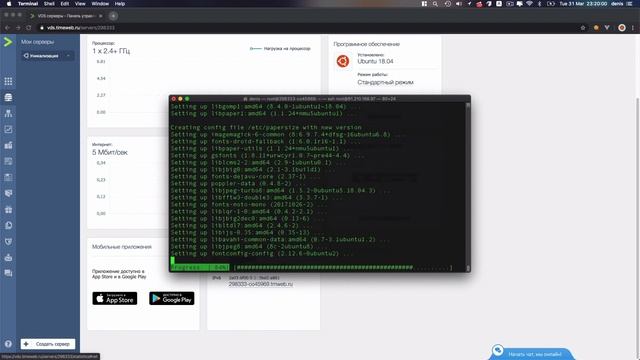This screenshot has width=640, height=360.
Task: Start chat with the online support button
Action: coord(531,353)
